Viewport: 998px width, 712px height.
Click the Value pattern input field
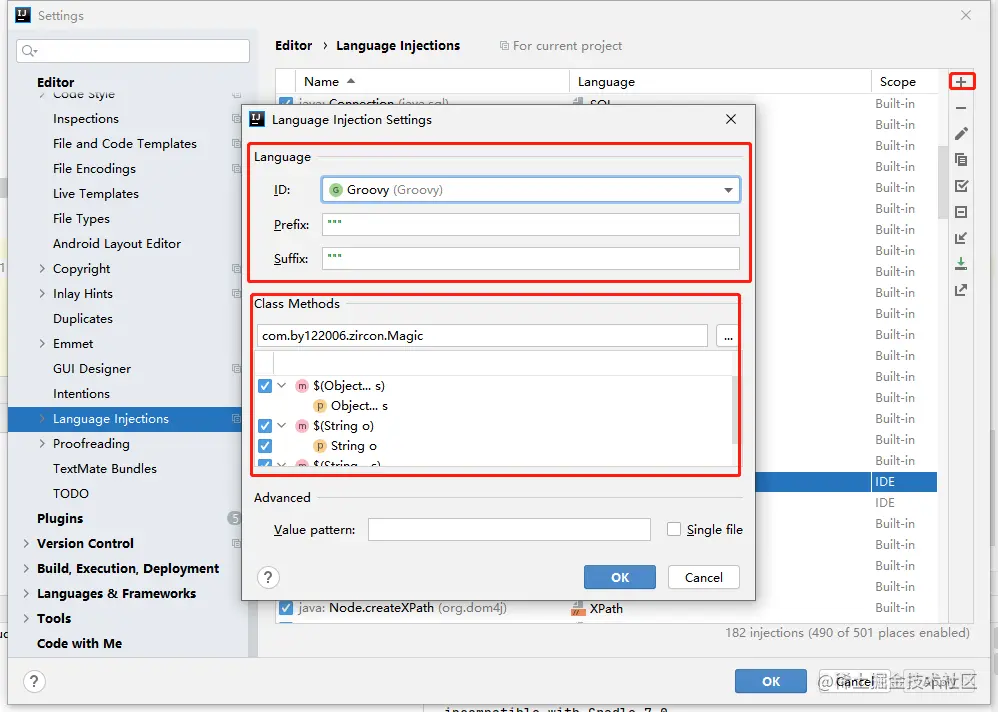coord(509,529)
